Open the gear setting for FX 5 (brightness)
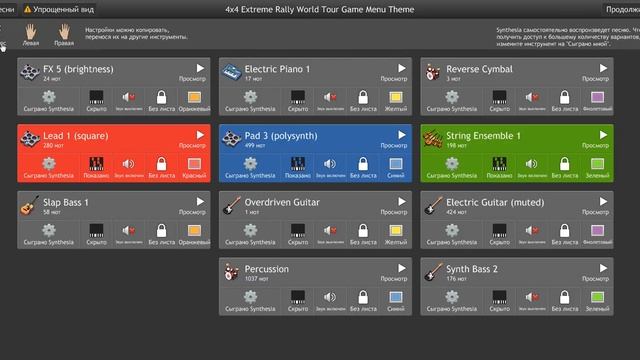 49,97
